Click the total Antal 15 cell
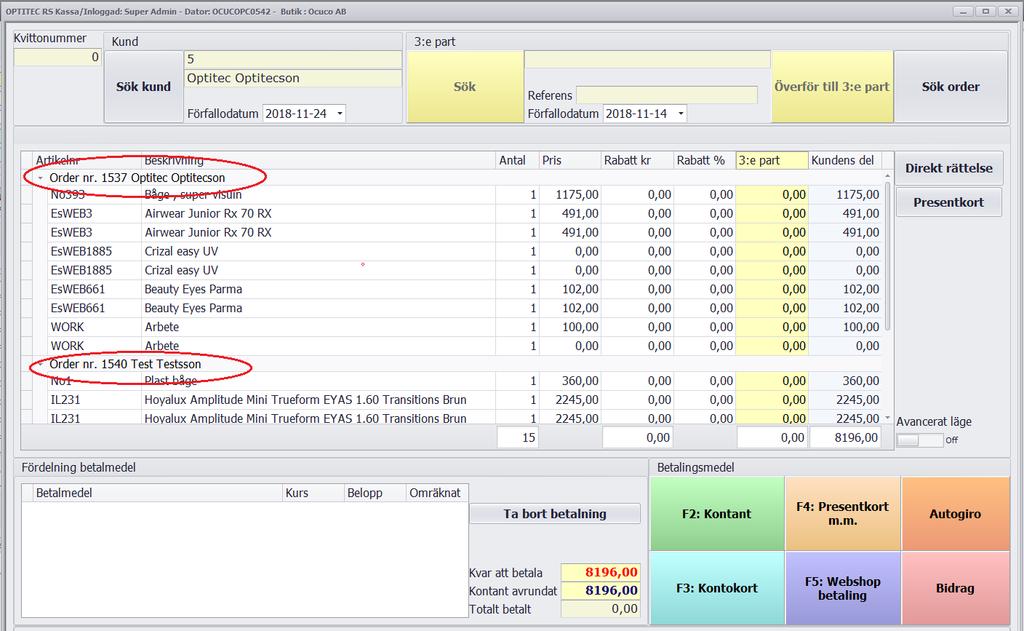The image size is (1024, 631). coord(518,438)
